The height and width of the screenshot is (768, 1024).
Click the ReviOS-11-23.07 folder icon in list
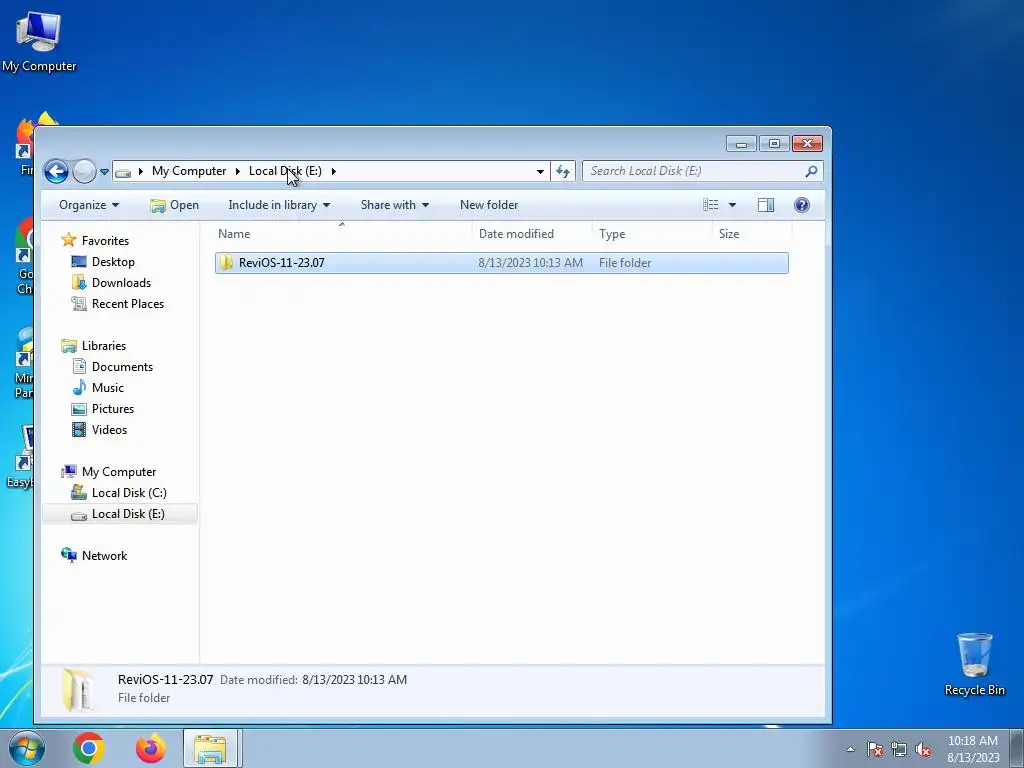click(x=226, y=263)
